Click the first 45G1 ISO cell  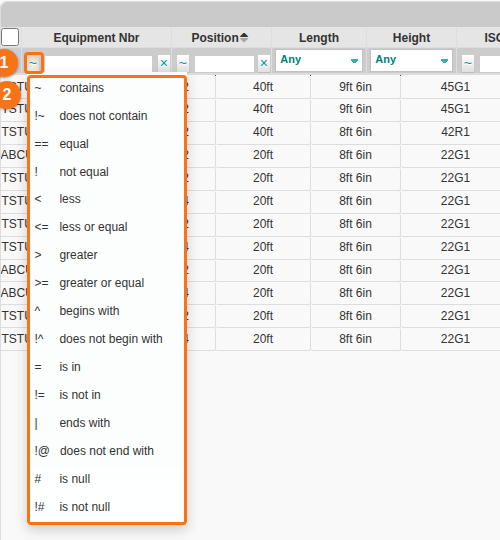(455, 87)
